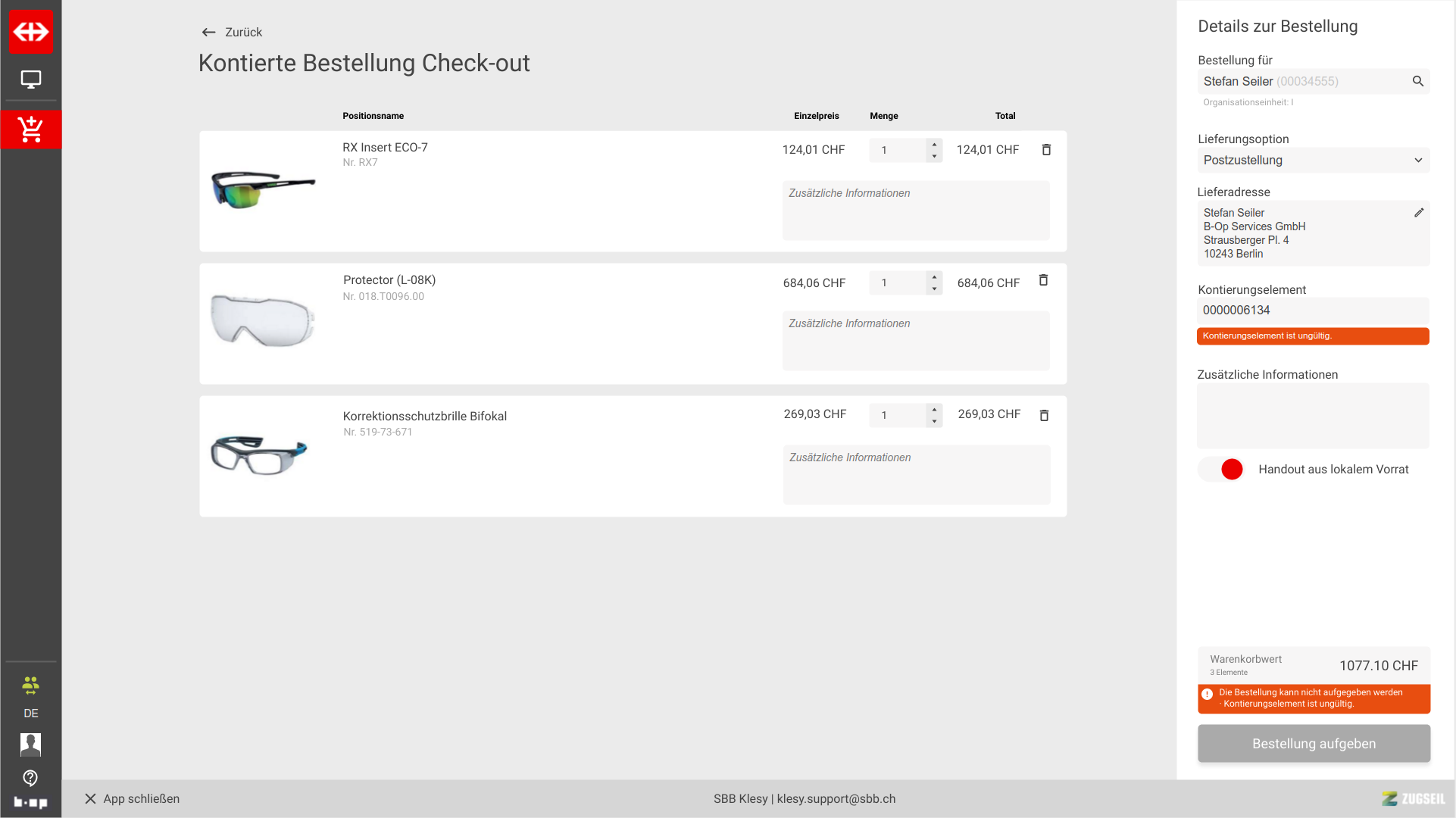Viewport: 1456px width, 818px height.
Task: Decrease quantity of Protector (L-08K)
Action: [934, 289]
